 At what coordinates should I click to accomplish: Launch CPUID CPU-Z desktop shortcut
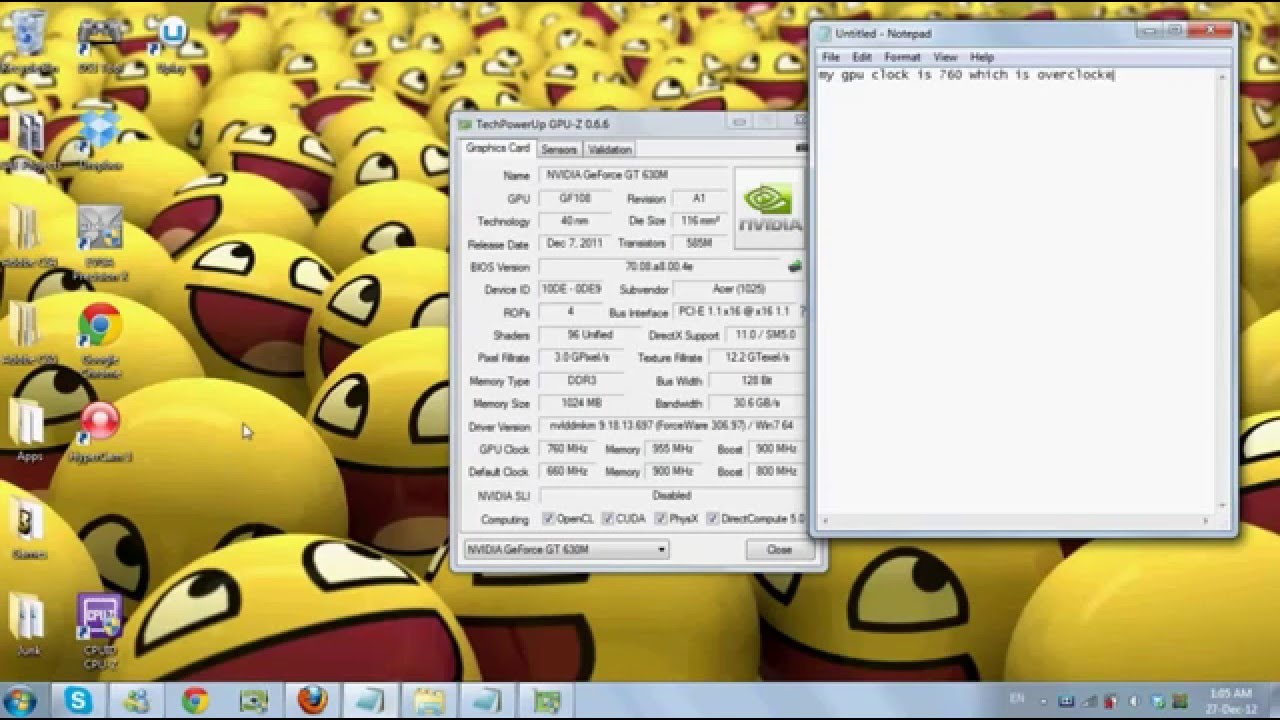pyautogui.click(x=100, y=632)
